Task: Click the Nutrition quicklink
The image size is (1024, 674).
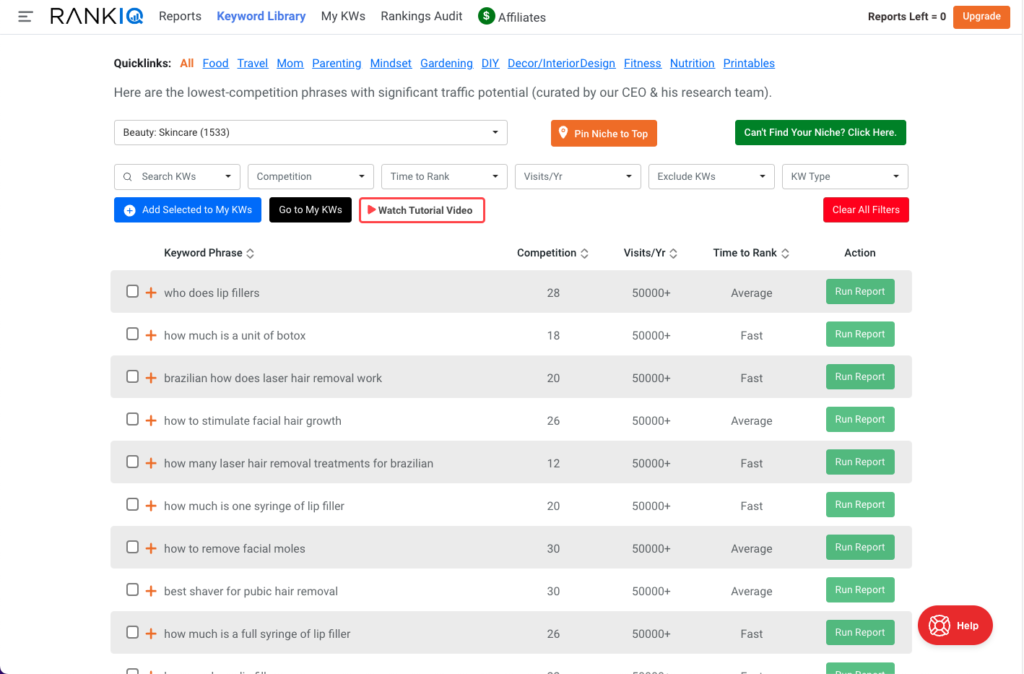Action: [692, 63]
